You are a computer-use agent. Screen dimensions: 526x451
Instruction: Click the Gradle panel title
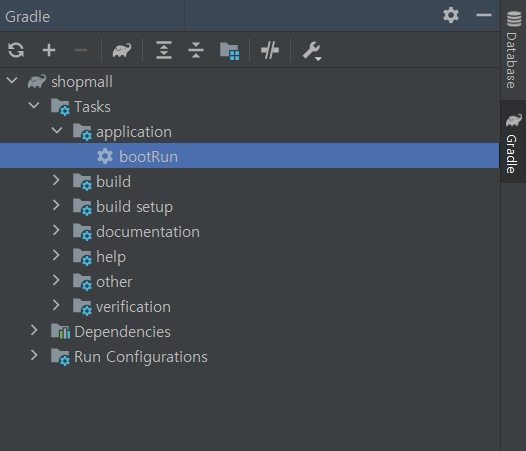(28, 17)
